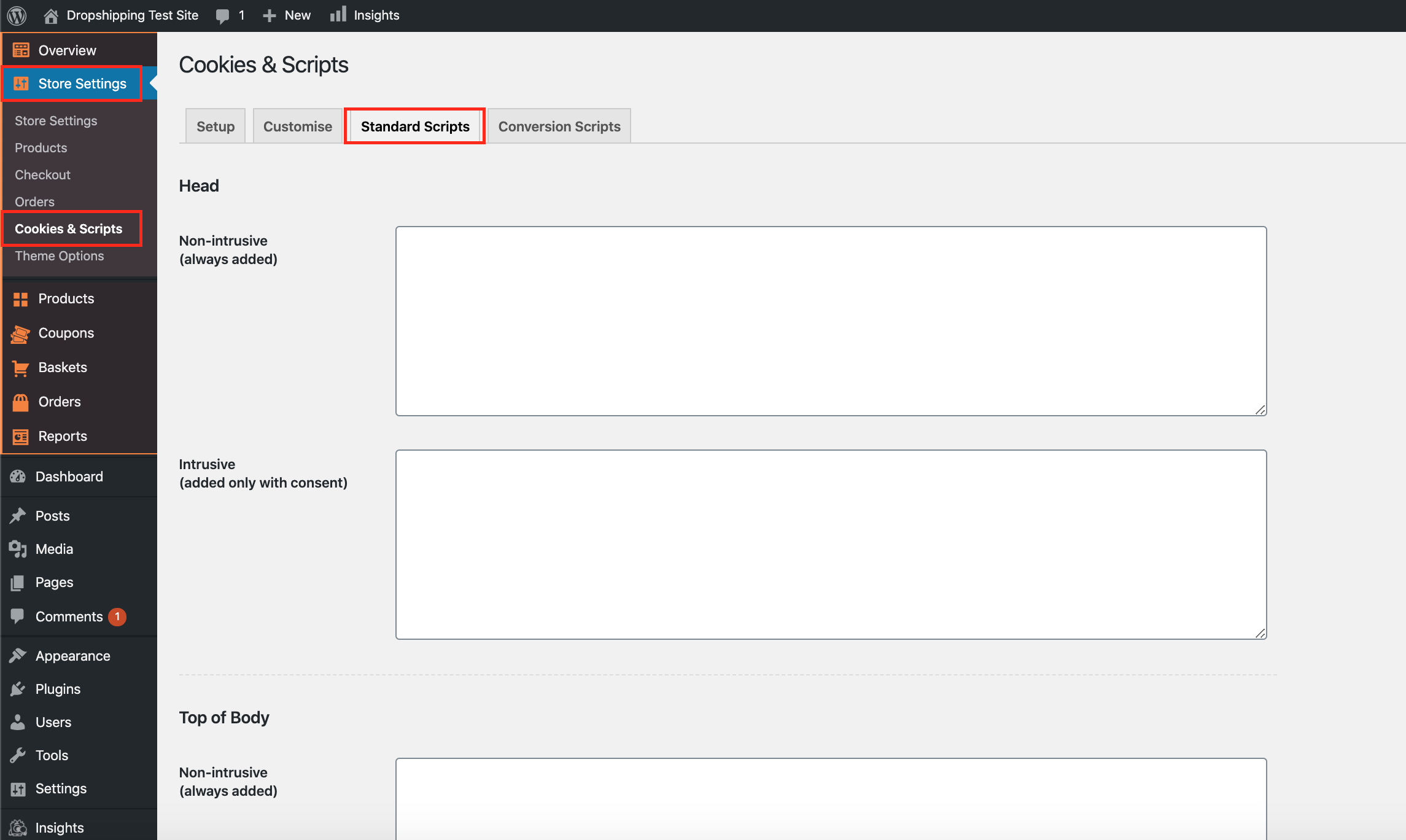Click resize handle of Head Intrusive textarea

pyautogui.click(x=1260, y=633)
